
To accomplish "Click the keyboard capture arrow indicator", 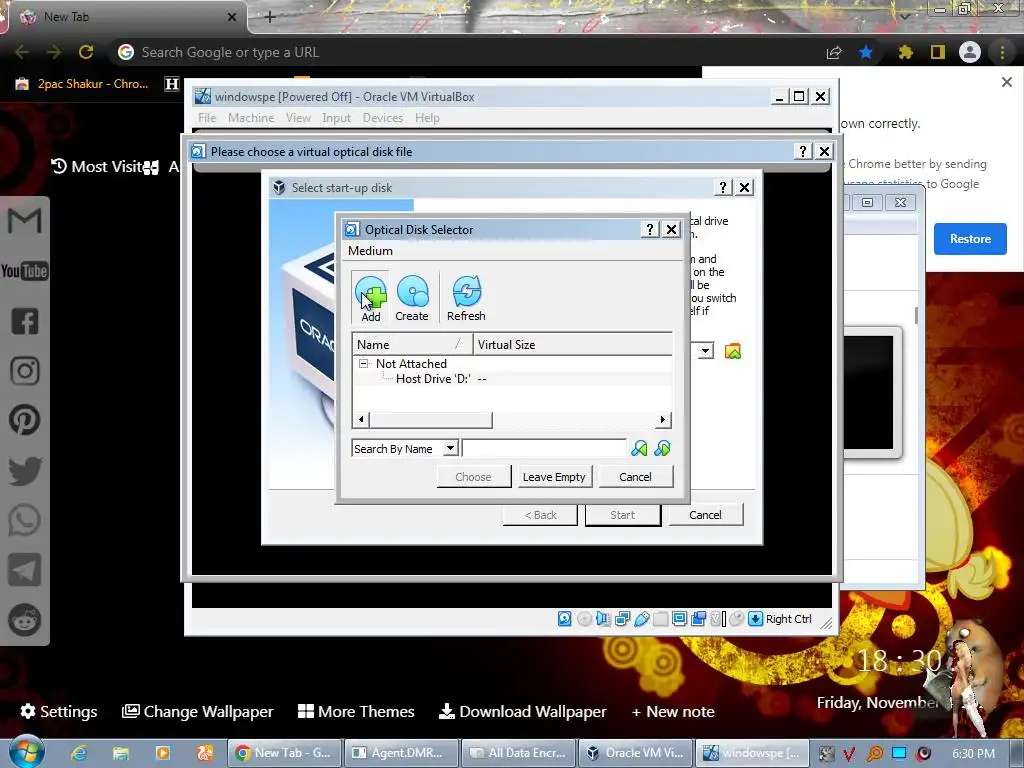I will (756, 618).
